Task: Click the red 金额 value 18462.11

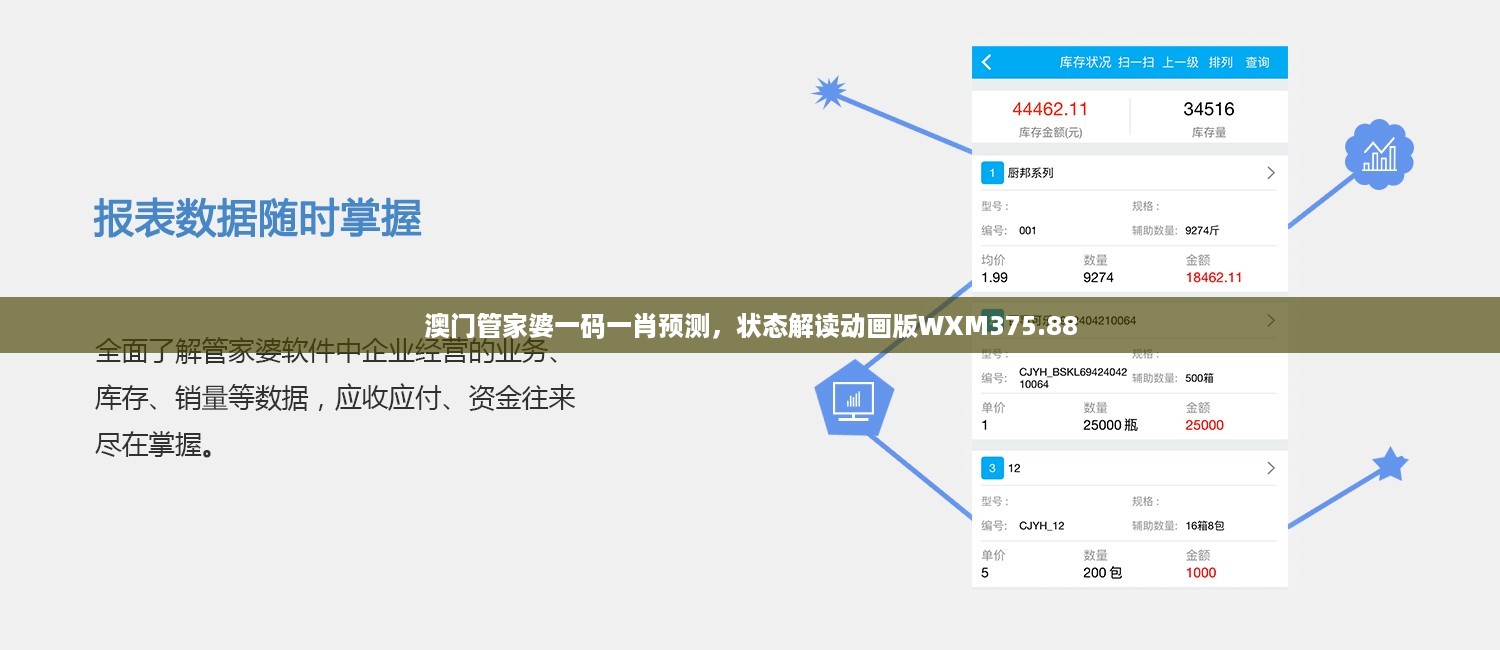Action: (x=1214, y=278)
